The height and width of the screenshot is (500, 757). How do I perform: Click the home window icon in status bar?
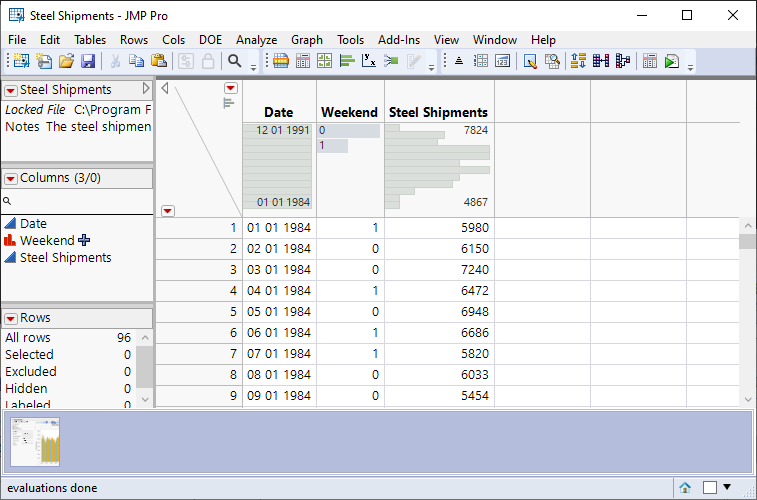685,488
